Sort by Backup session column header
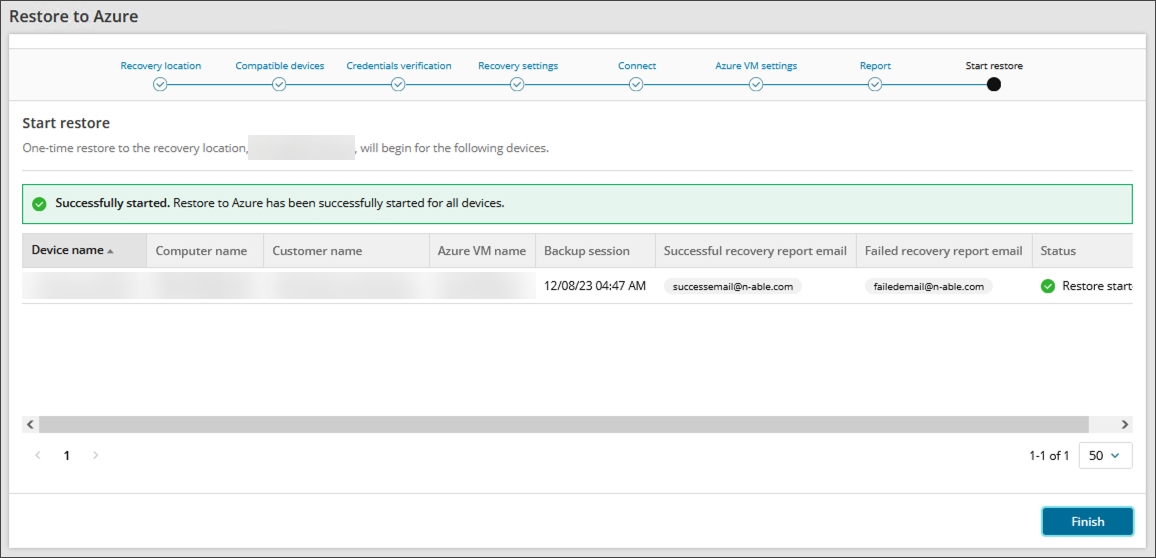Image resolution: width=1156 pixels, height=558 pixels. click(x=587, y=251)
